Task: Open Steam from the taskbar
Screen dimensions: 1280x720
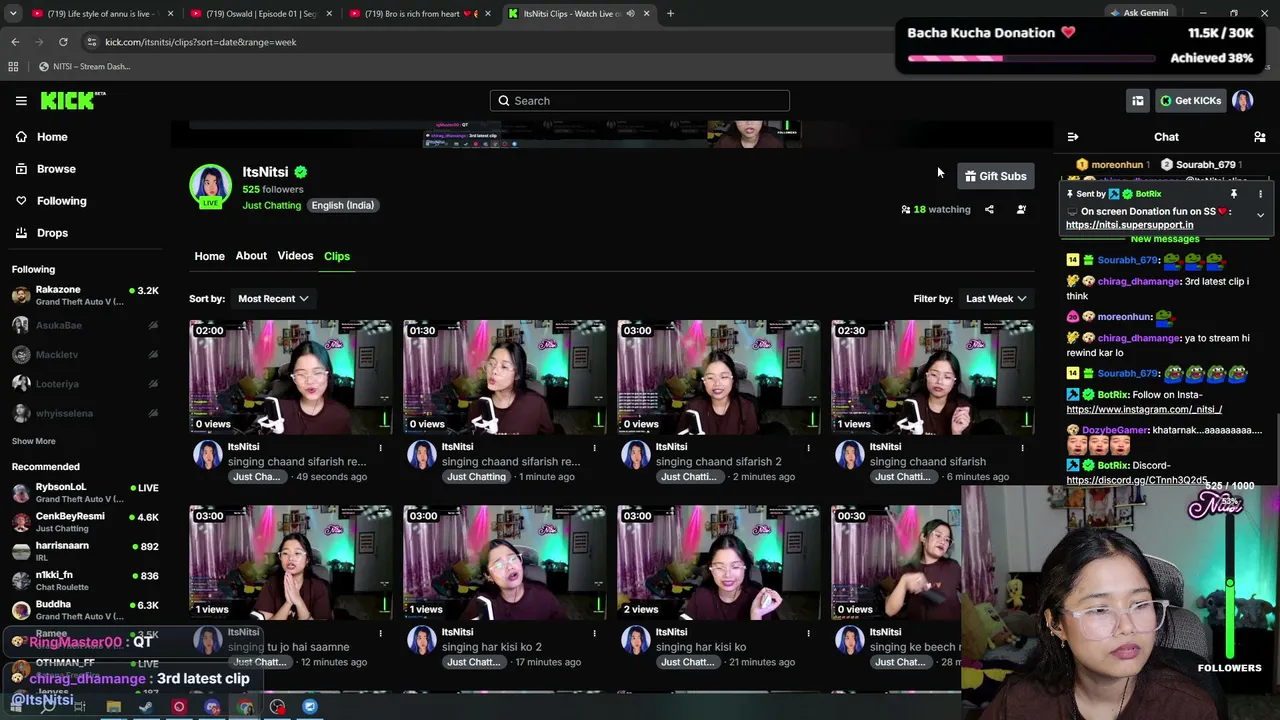Action: (146, 707)
